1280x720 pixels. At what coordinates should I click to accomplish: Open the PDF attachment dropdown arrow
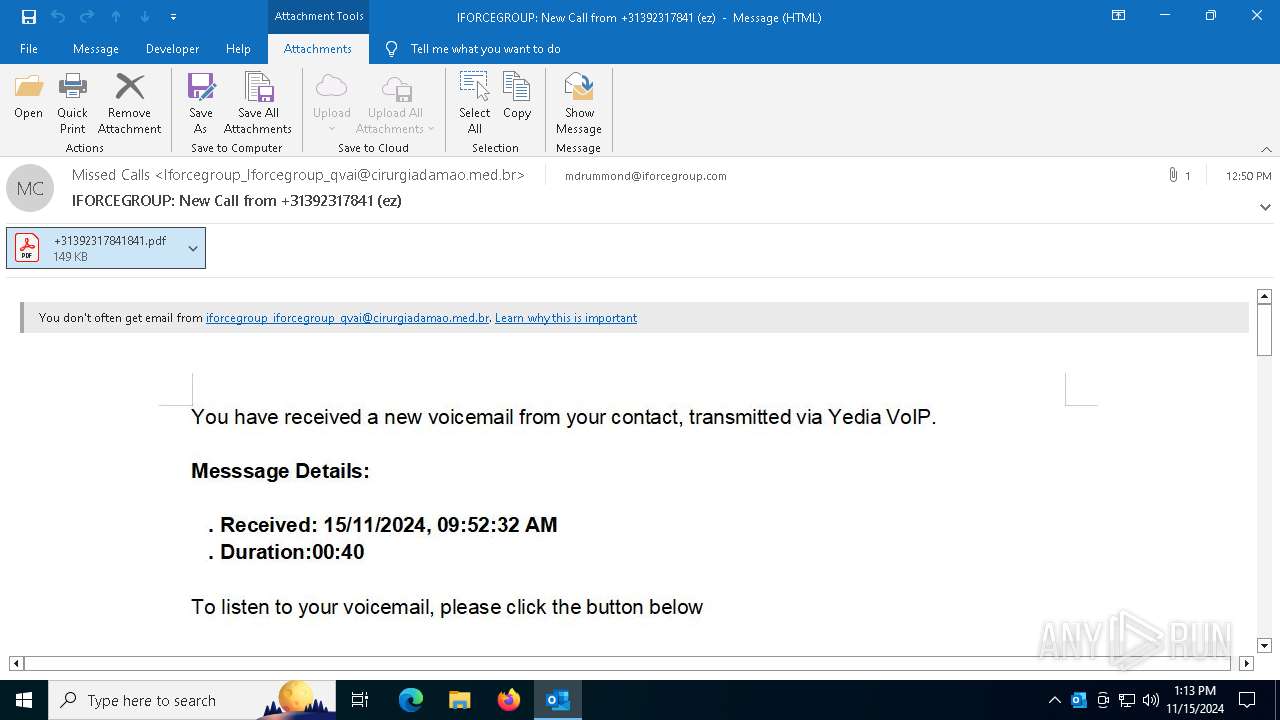click(x=193, y=248)
